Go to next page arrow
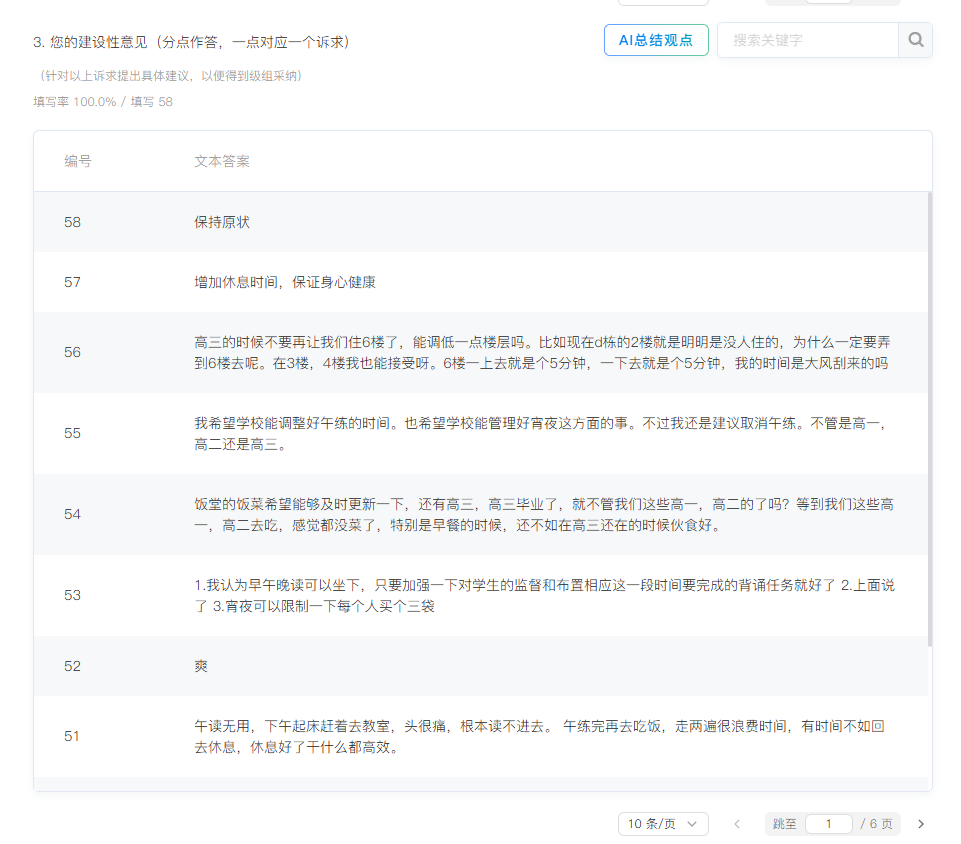 coord(921,824)
